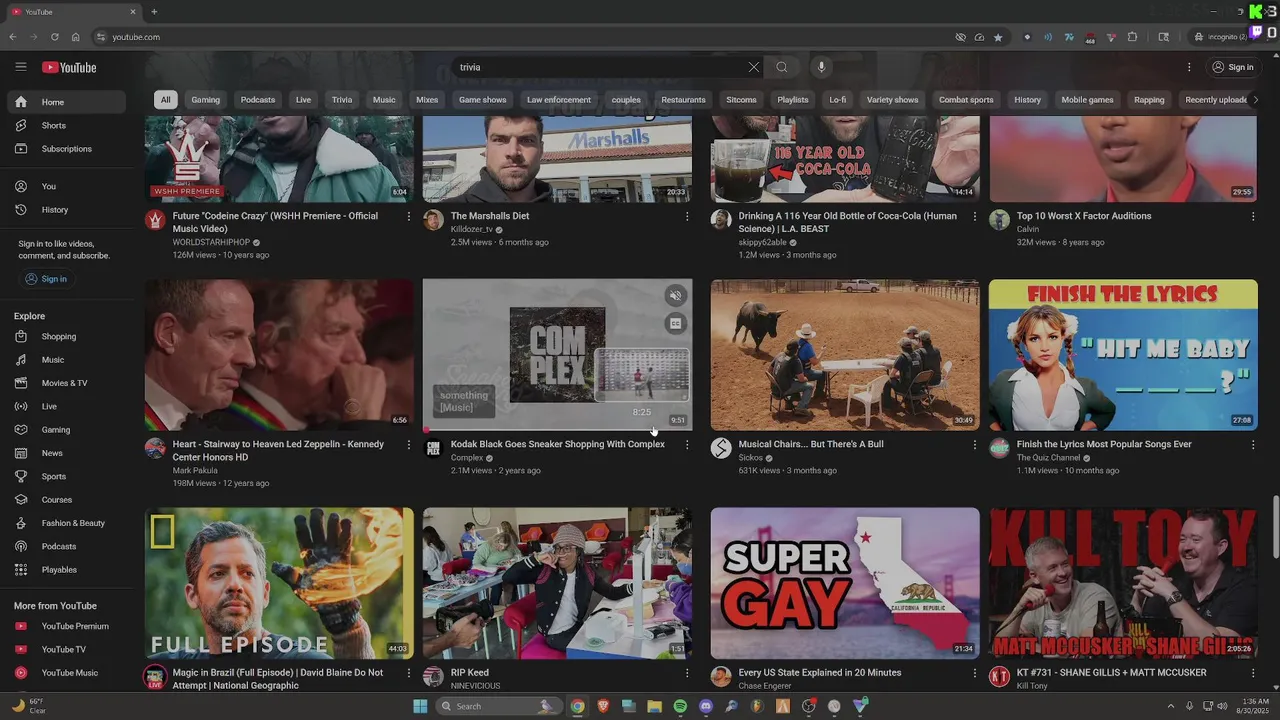Open Subscriptions in sidebar

point(66,149)
